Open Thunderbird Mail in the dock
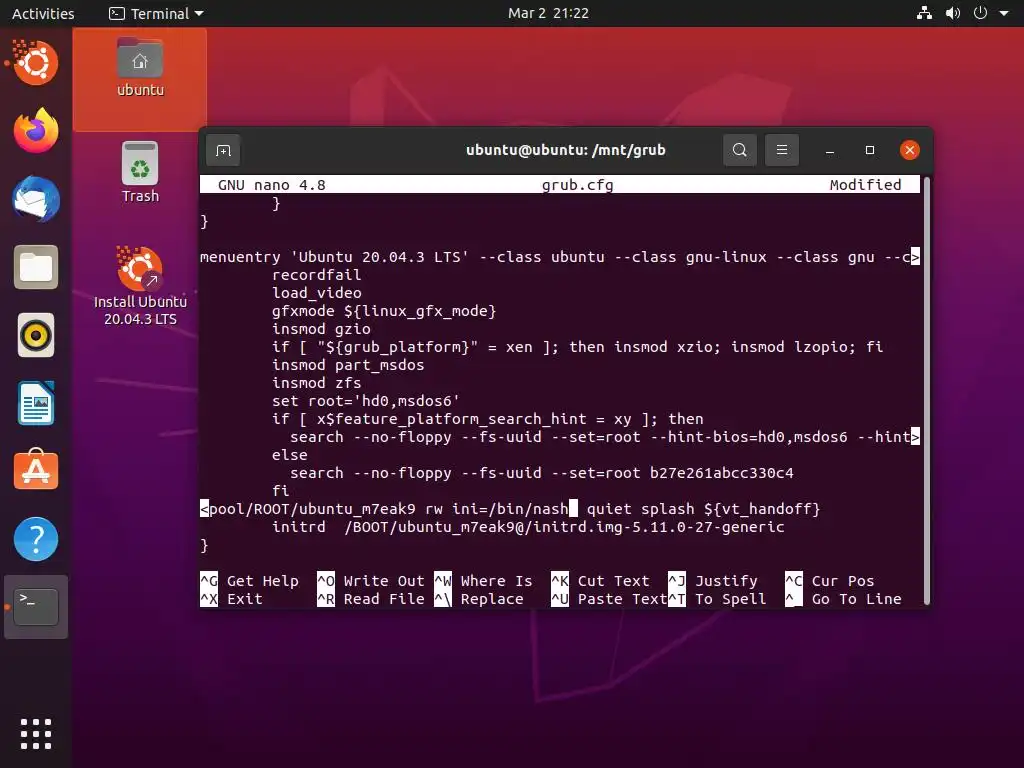 [x=36, y=199]
